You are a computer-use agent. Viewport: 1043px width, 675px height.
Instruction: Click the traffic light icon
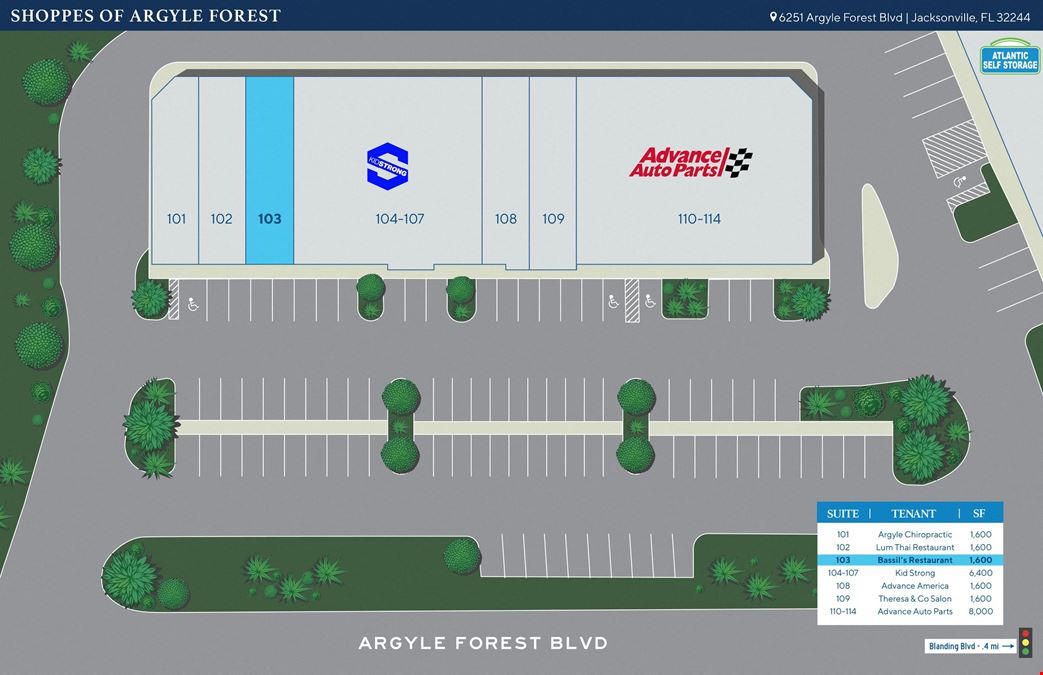pyautogui.click(x=1025, y=642)
